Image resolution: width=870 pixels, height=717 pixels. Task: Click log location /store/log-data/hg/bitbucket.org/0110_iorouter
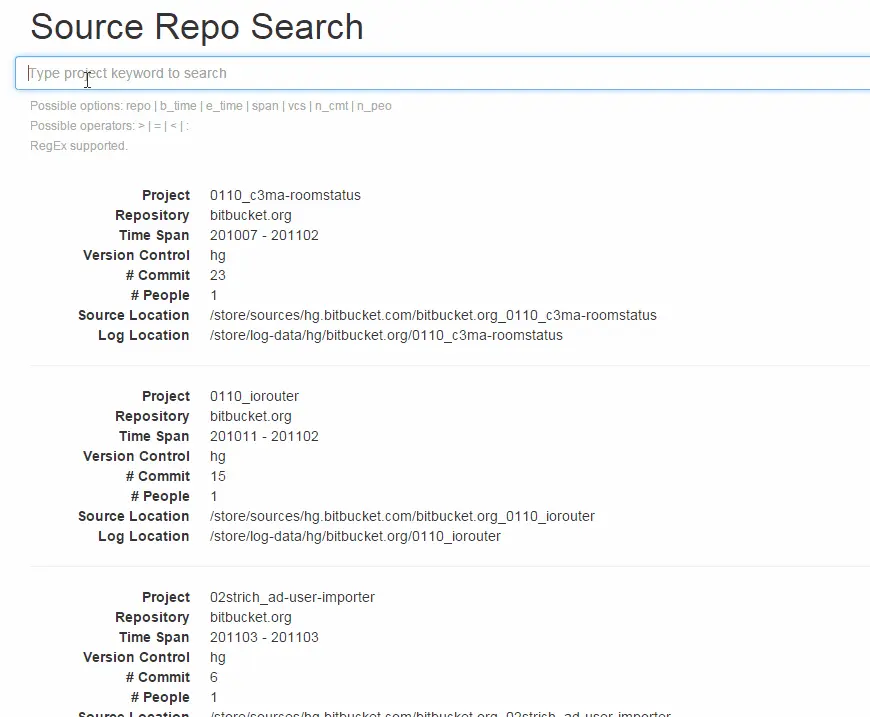click(x=355, y=536)
